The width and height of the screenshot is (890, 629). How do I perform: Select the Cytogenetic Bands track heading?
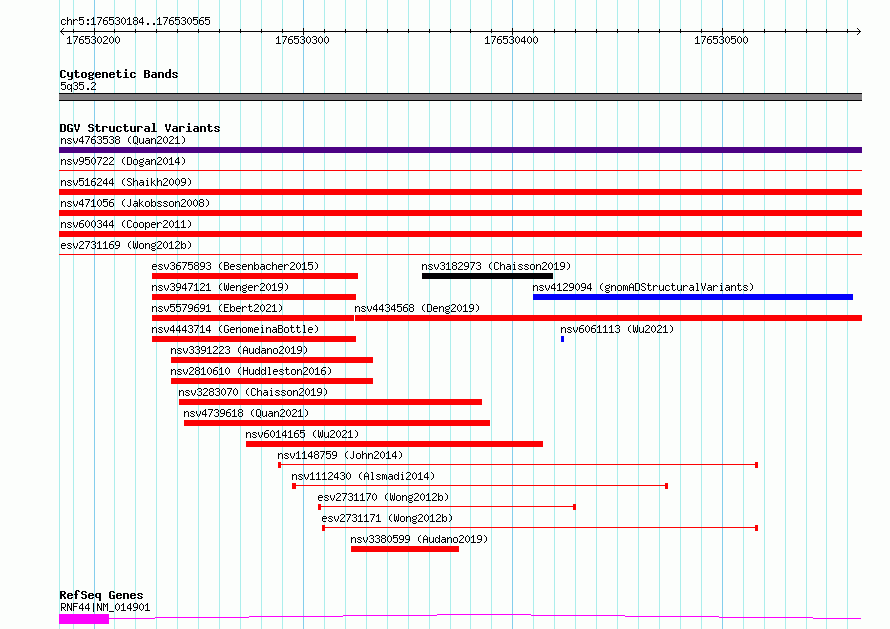(119, 74)
